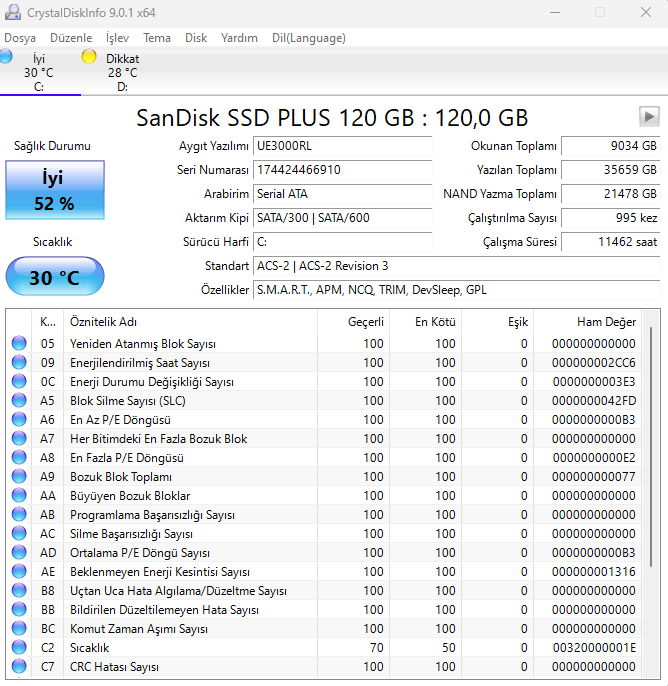Click status icon of attribute A8 row
This screenshot has height=686, width=668.
pos(19,458)
